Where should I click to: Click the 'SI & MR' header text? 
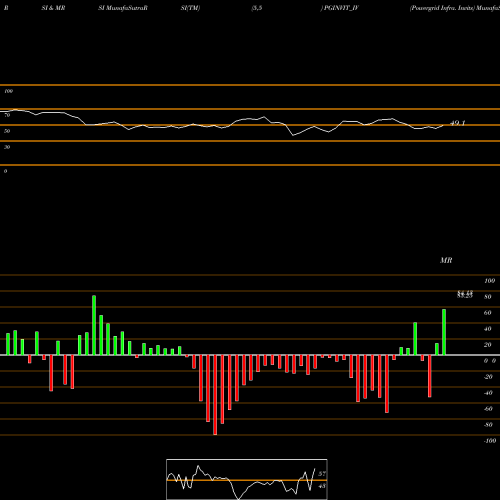point(53,8)
